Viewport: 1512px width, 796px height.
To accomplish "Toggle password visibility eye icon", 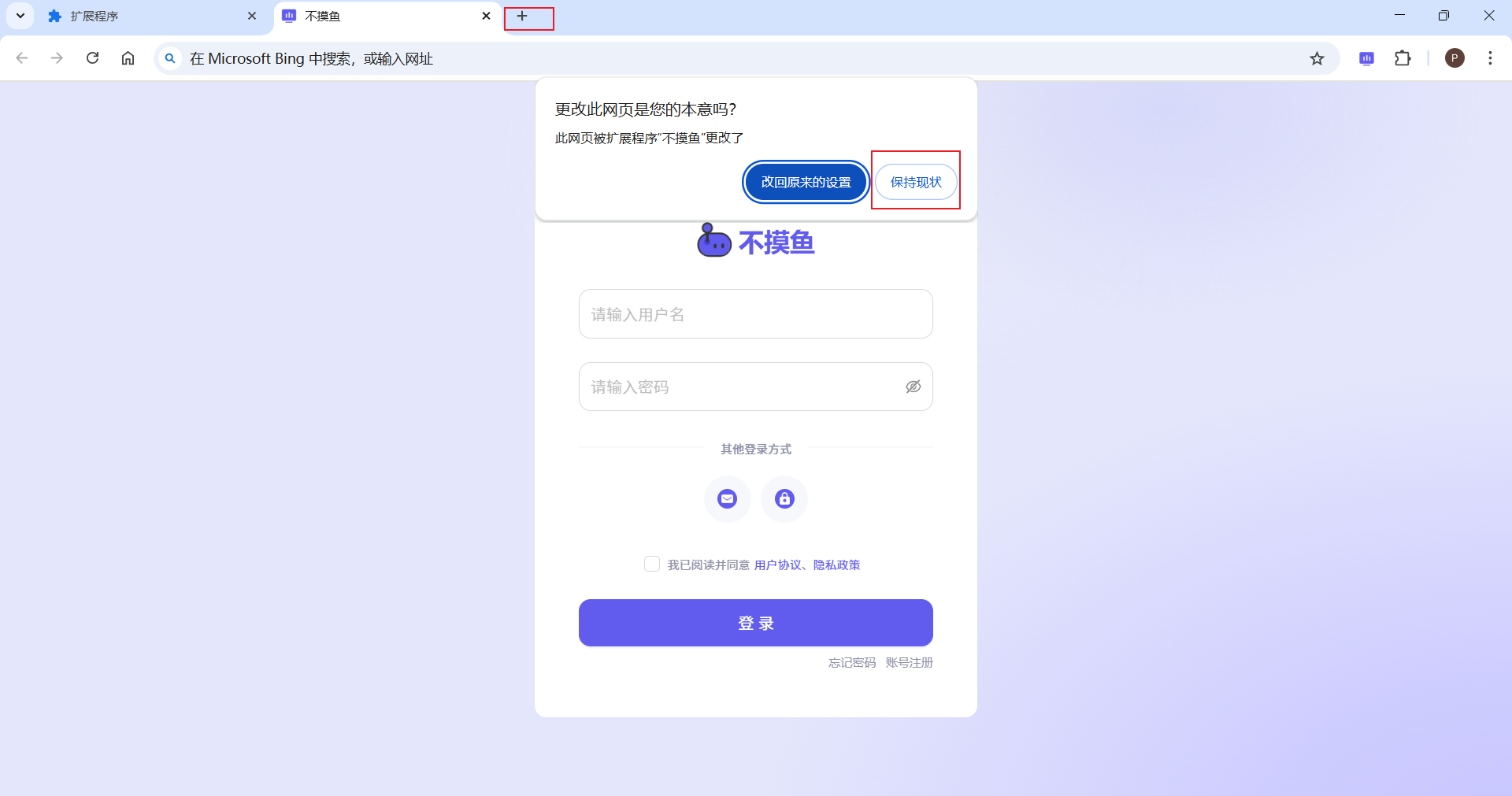I will [x=913, y=387].
